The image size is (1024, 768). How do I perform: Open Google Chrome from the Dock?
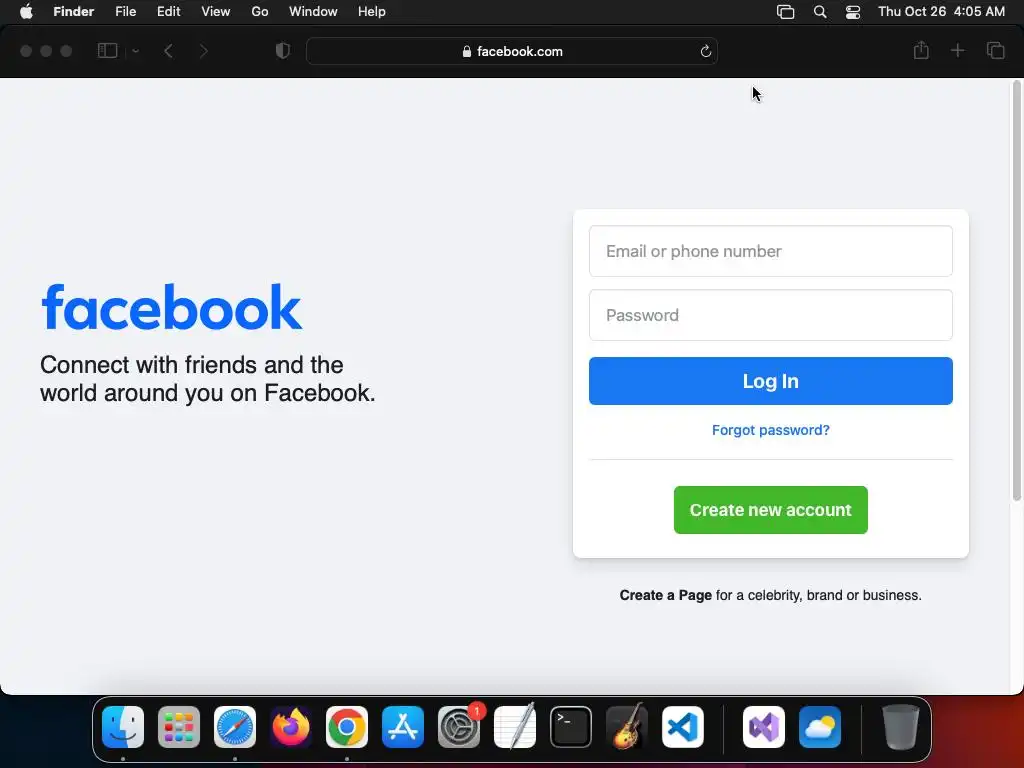347,727
